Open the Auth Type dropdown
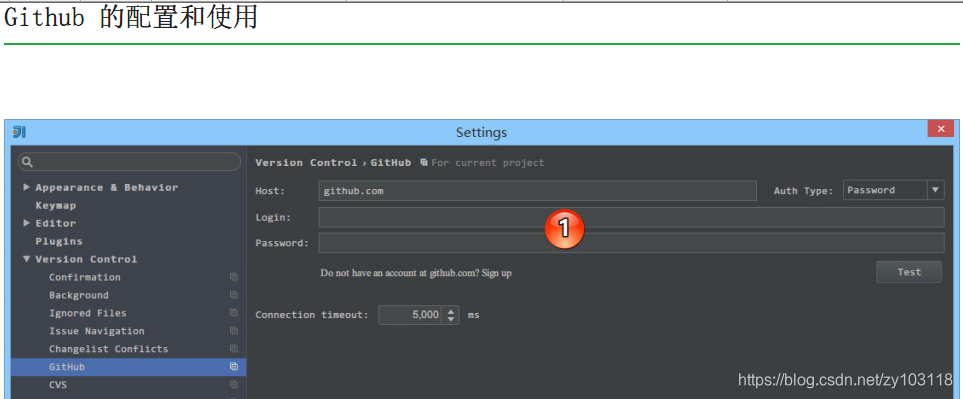 click(894, 190)
